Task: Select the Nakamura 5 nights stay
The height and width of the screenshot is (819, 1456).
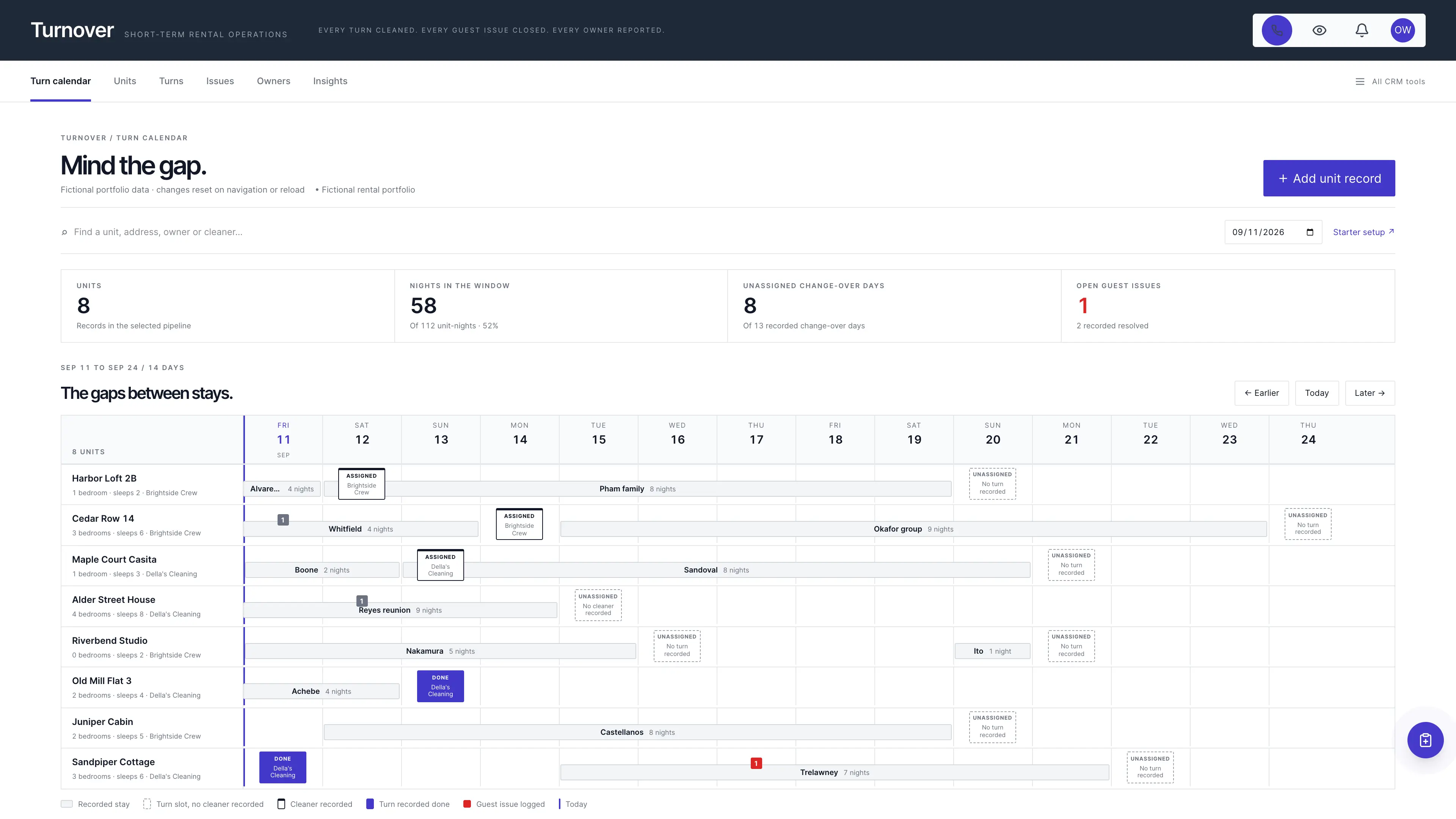Action: coord(440,651)
